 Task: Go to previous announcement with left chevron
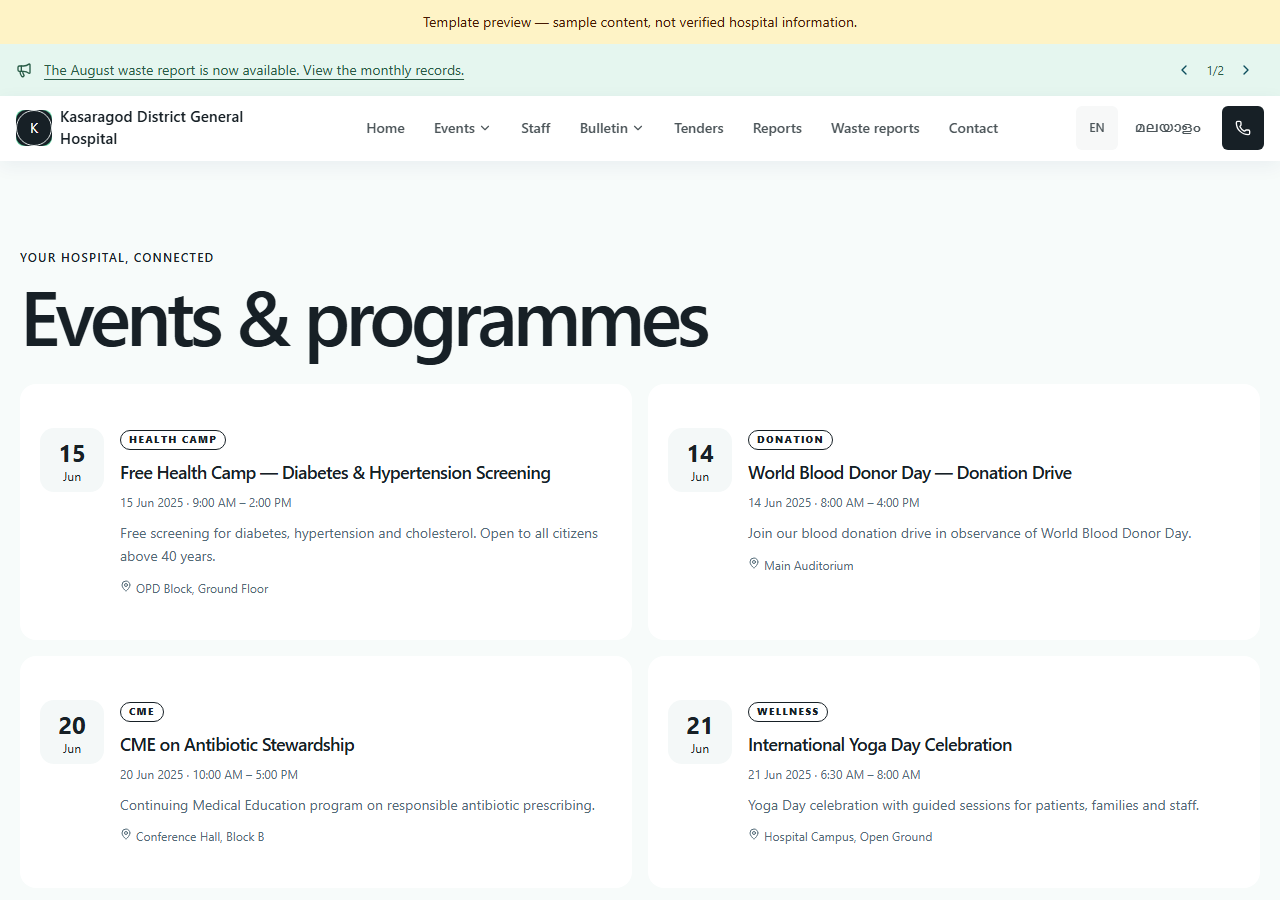[1184, 70]
